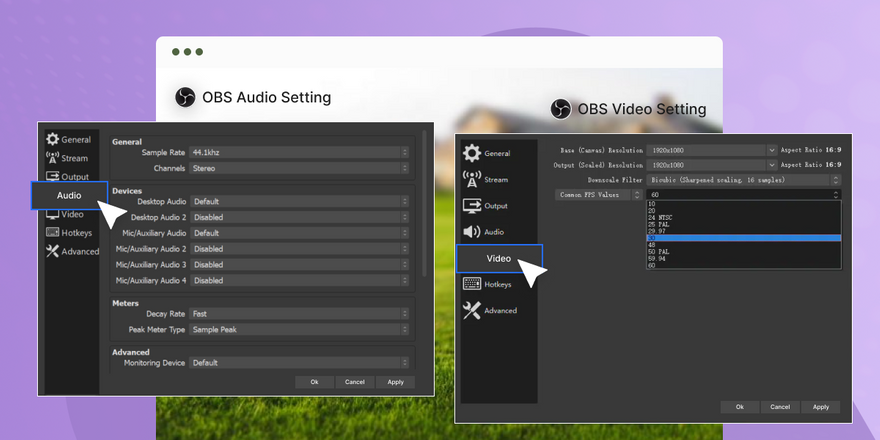The height and width of the screenshot is (440, 880).
Task: Choose 48 in FPS list
Action: point(744,245)
